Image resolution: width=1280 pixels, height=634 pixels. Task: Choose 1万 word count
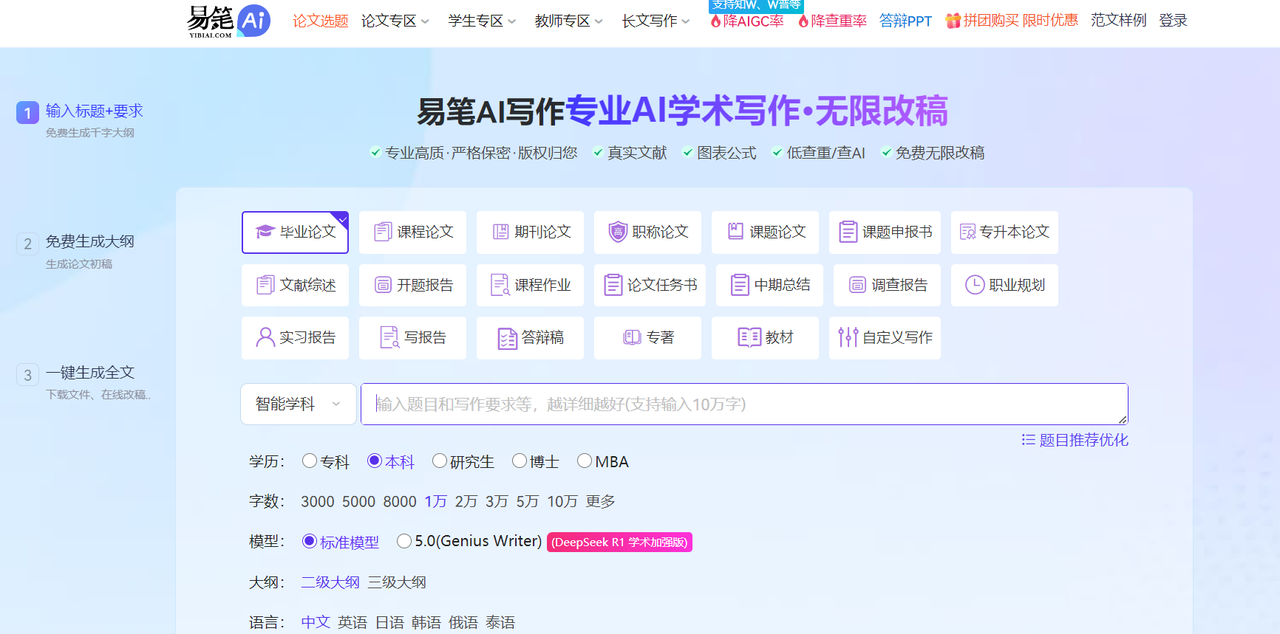(x=435, y=501)
